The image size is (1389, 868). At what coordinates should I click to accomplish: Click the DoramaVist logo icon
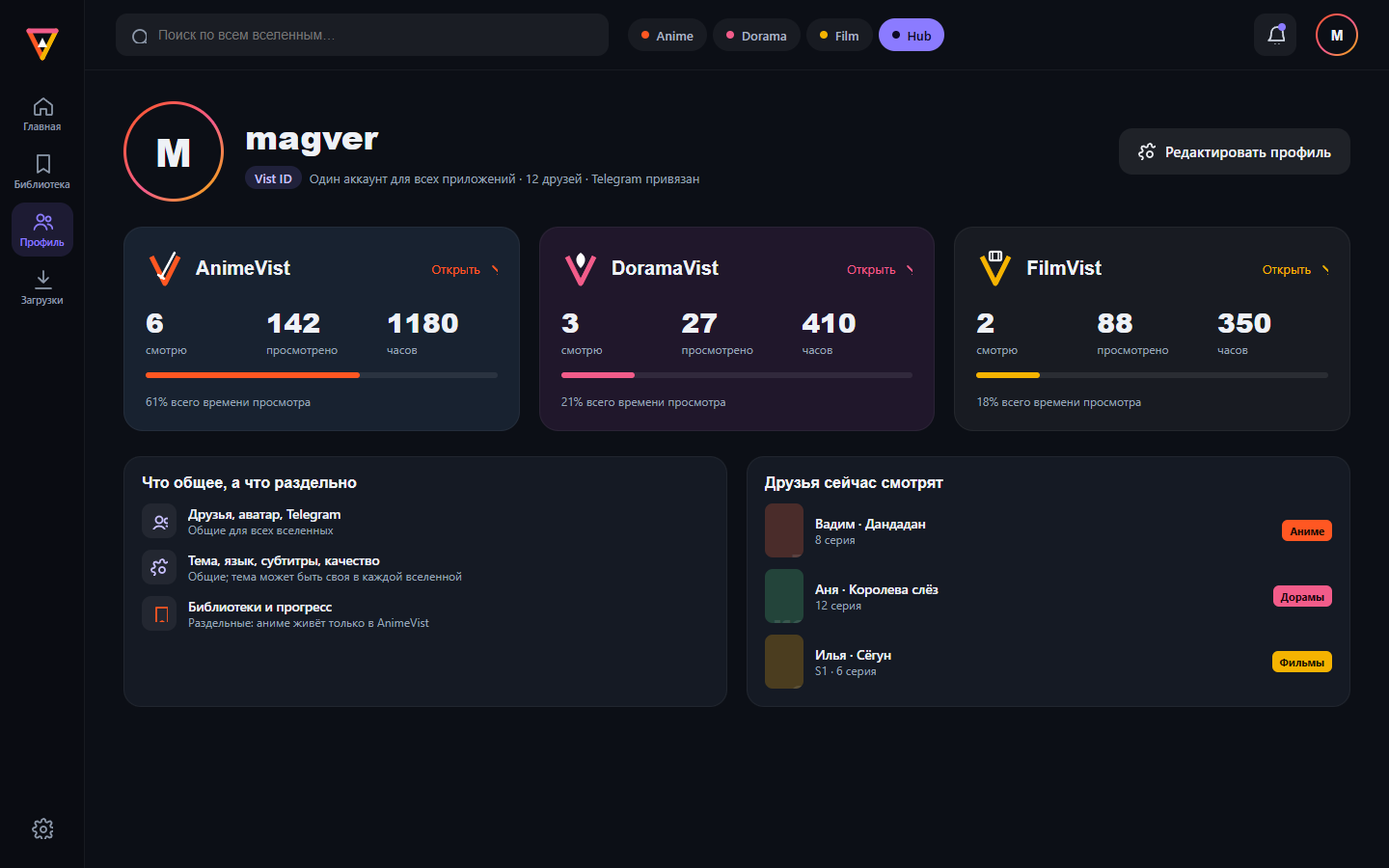[580, 268]
